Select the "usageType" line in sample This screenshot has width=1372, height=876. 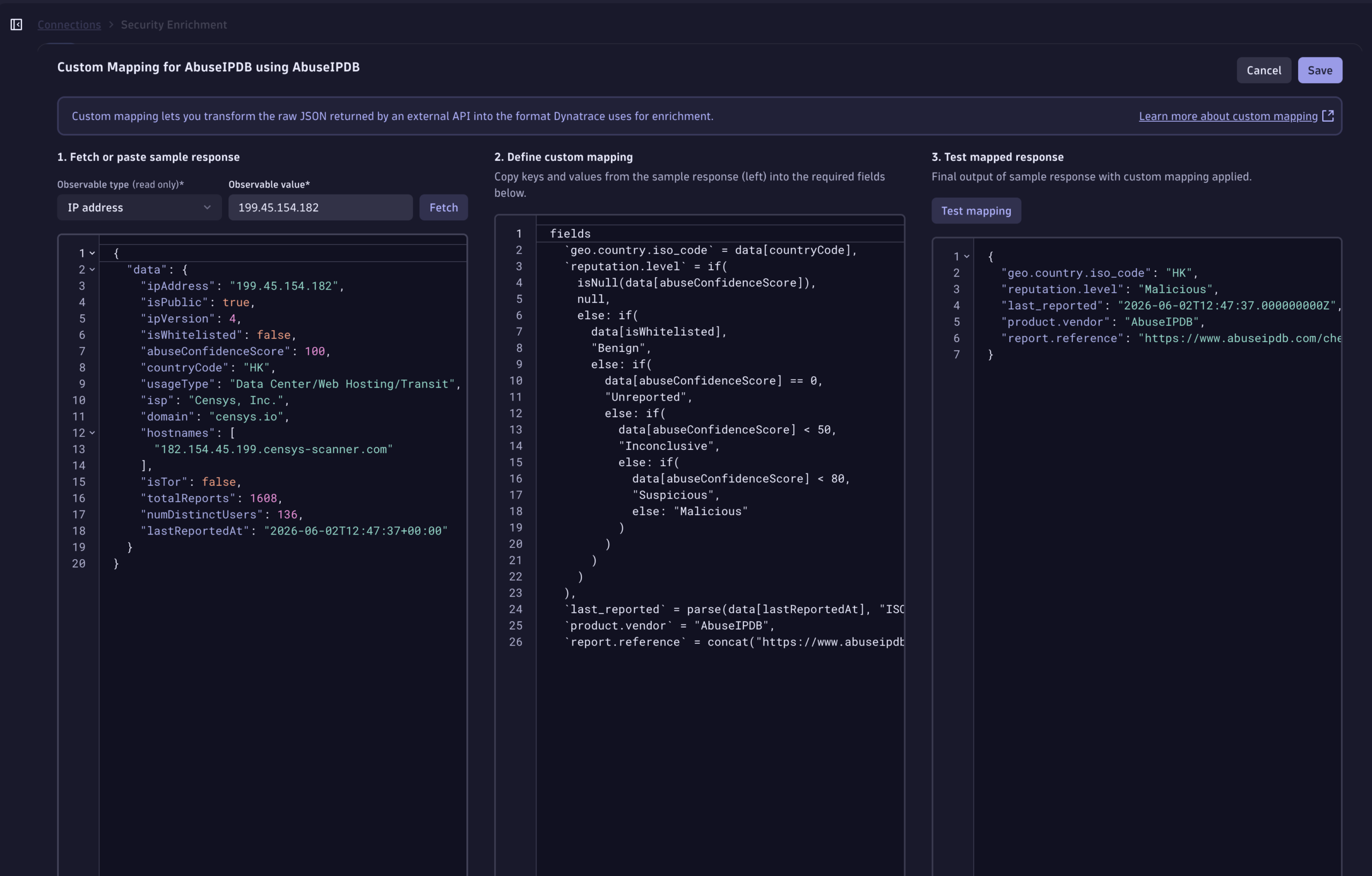pos(301,384)
